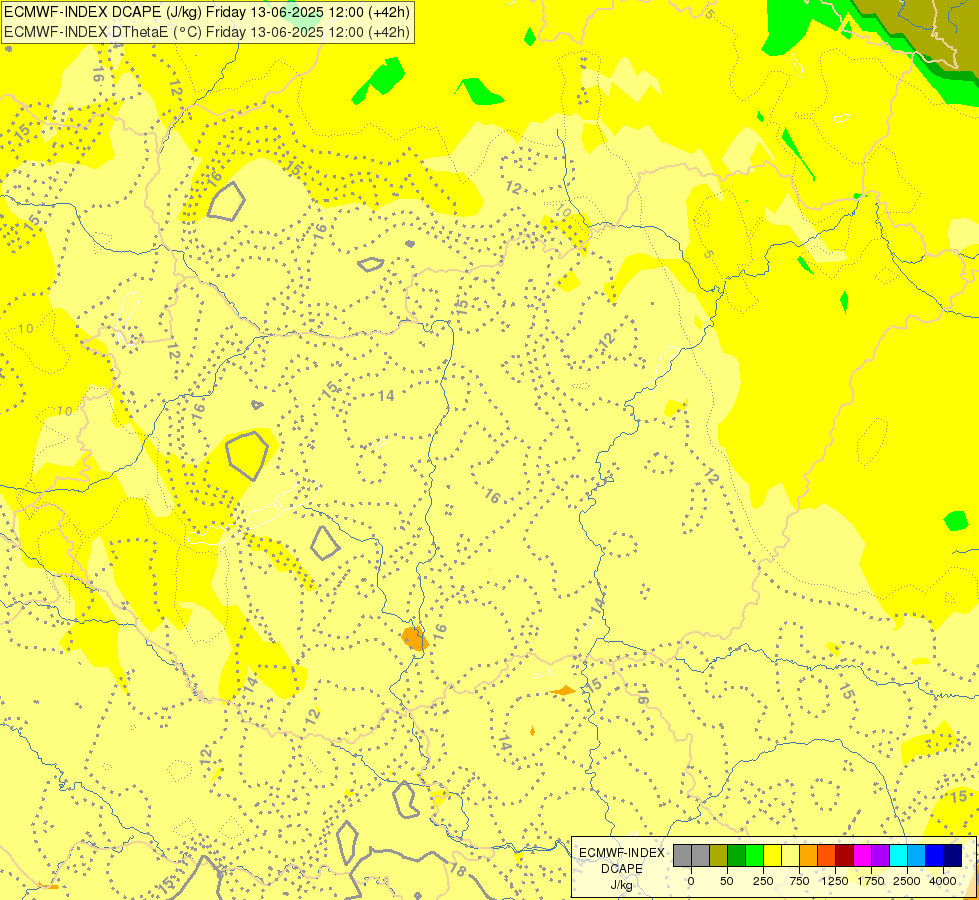Viewport: 979px width, 900px height.
Task: Click the DCAPE word in the legend
Action: [x=622, y=869]
